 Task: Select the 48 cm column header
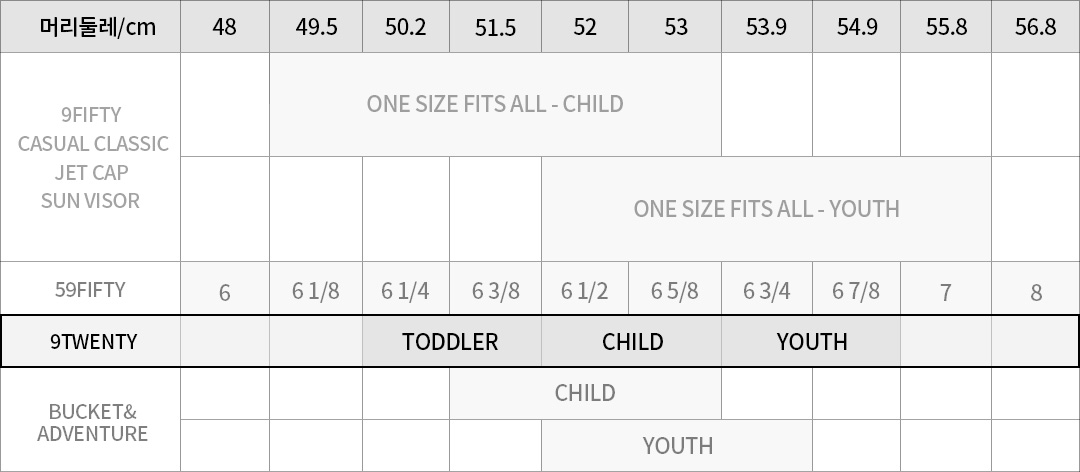click(225, 27)
